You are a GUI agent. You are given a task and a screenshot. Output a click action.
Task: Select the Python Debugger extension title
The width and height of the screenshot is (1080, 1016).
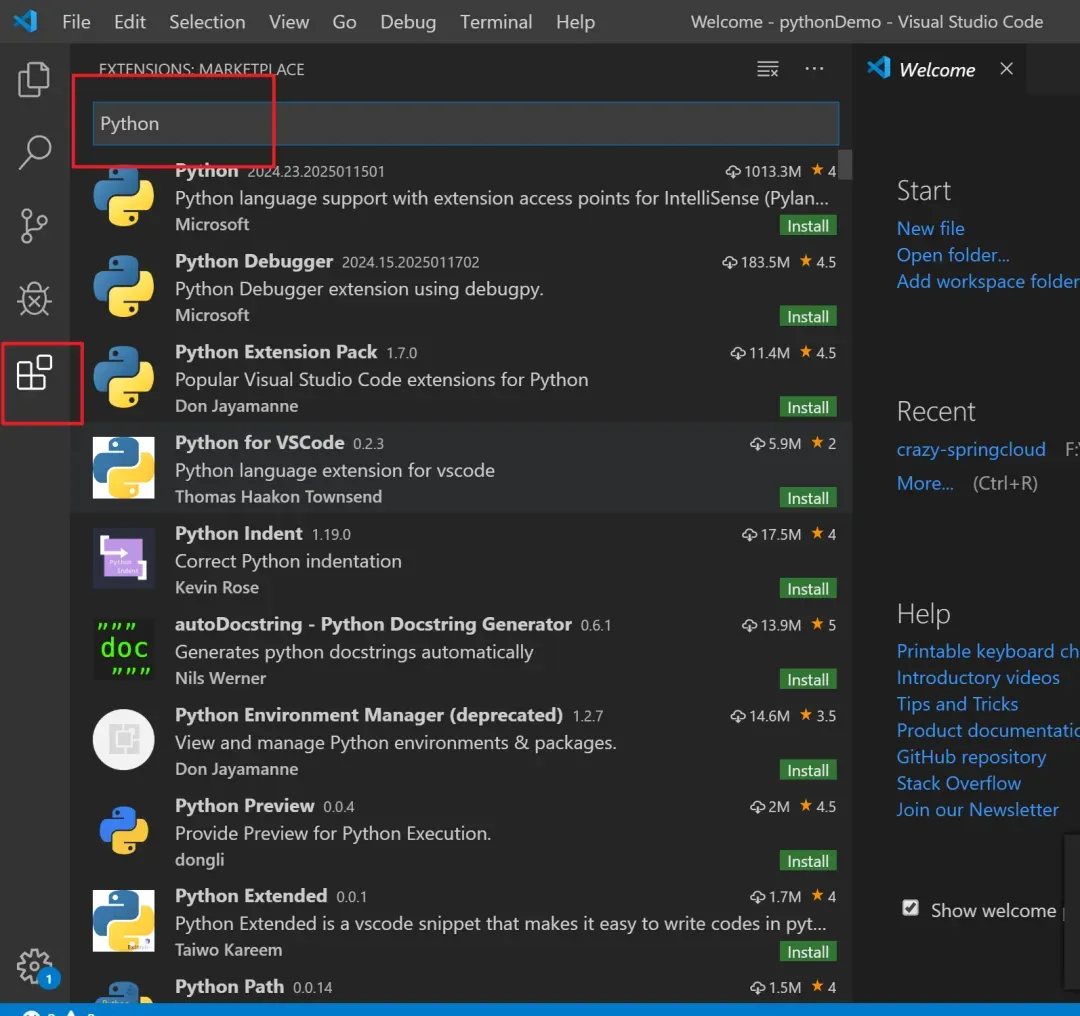(x=254, y=261)
